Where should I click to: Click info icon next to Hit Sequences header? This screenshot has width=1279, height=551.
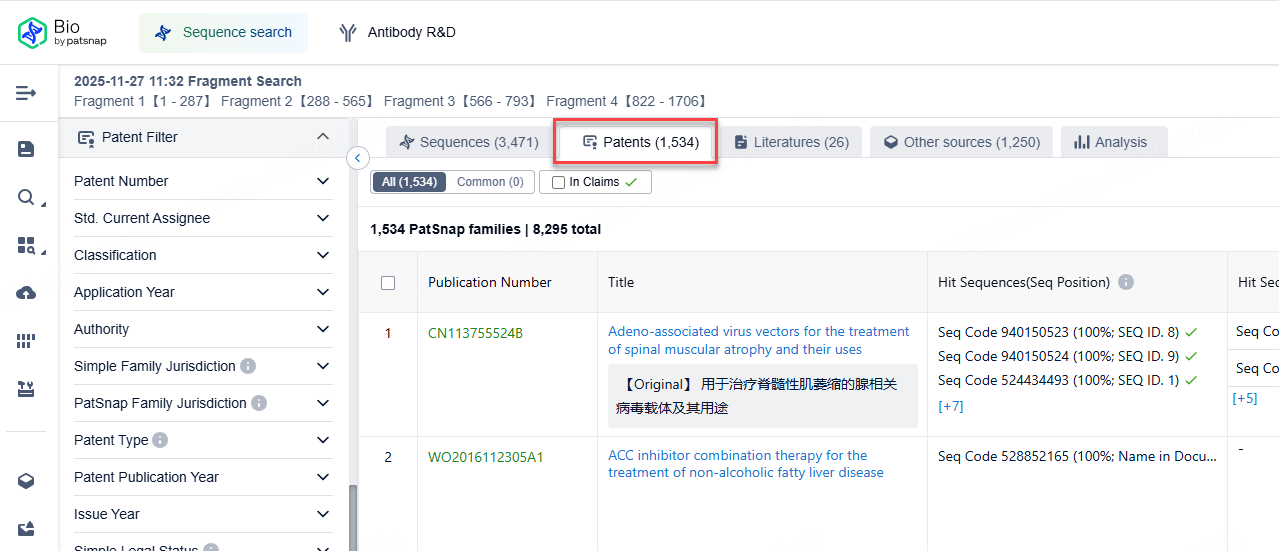coord(1126,283)
